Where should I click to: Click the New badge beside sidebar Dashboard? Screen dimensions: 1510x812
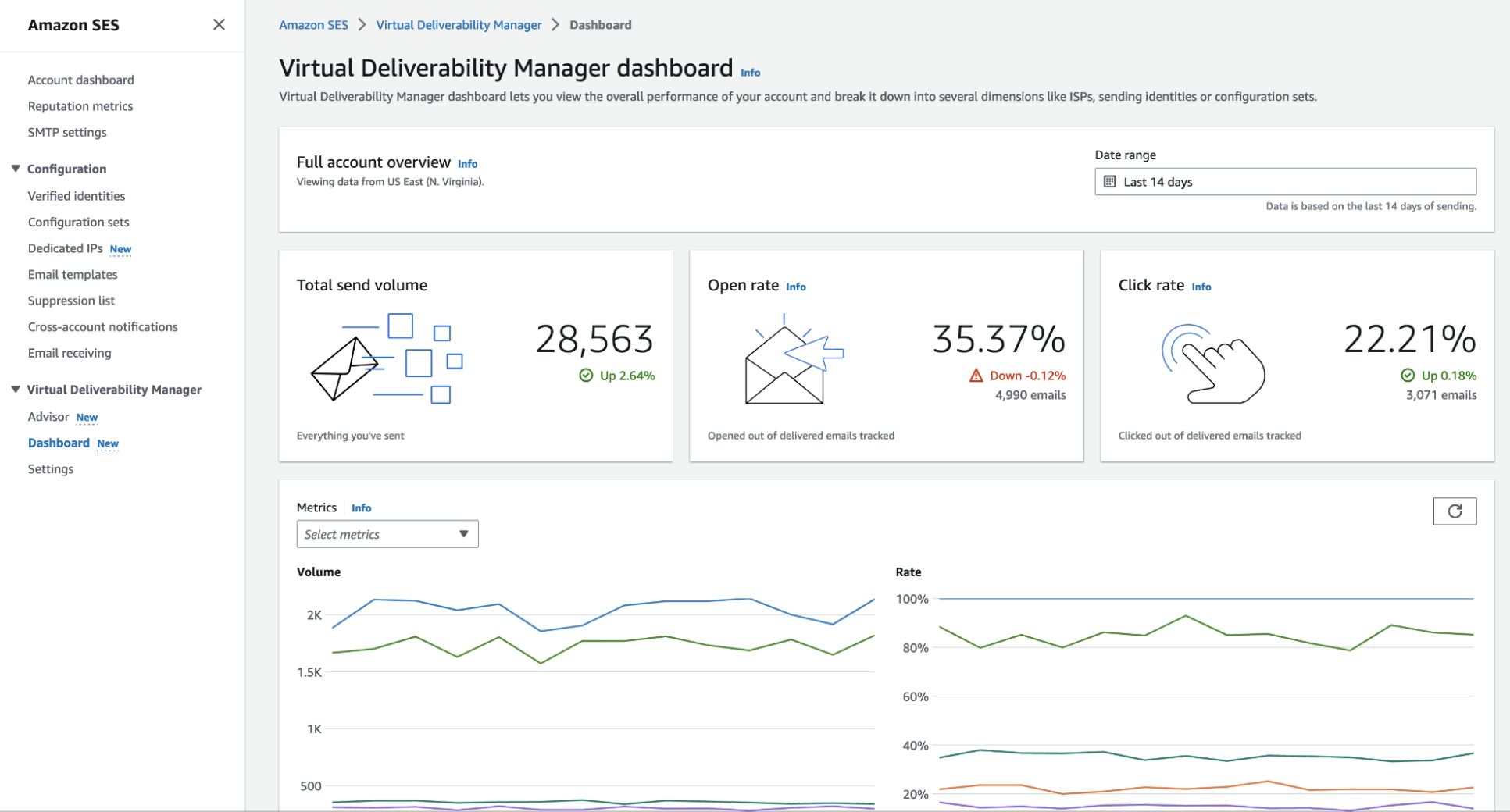pos(108,443)
